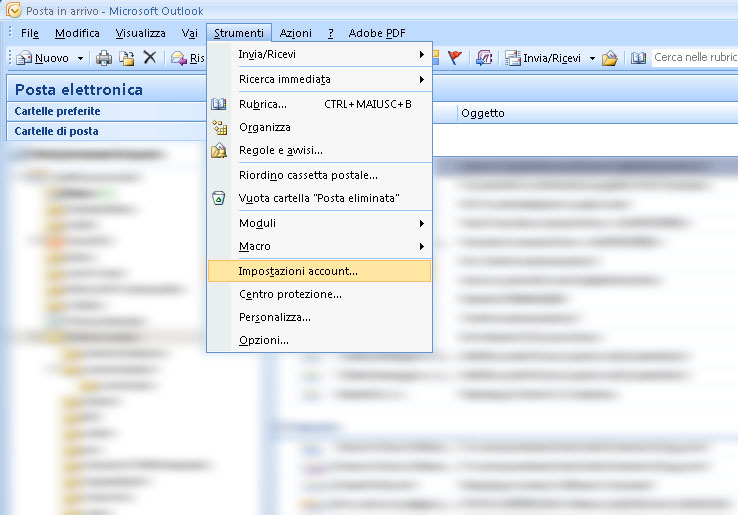Screen dimensions: 738x515
Task: Click the Nuovo new mail button
Action: [43, 58]
